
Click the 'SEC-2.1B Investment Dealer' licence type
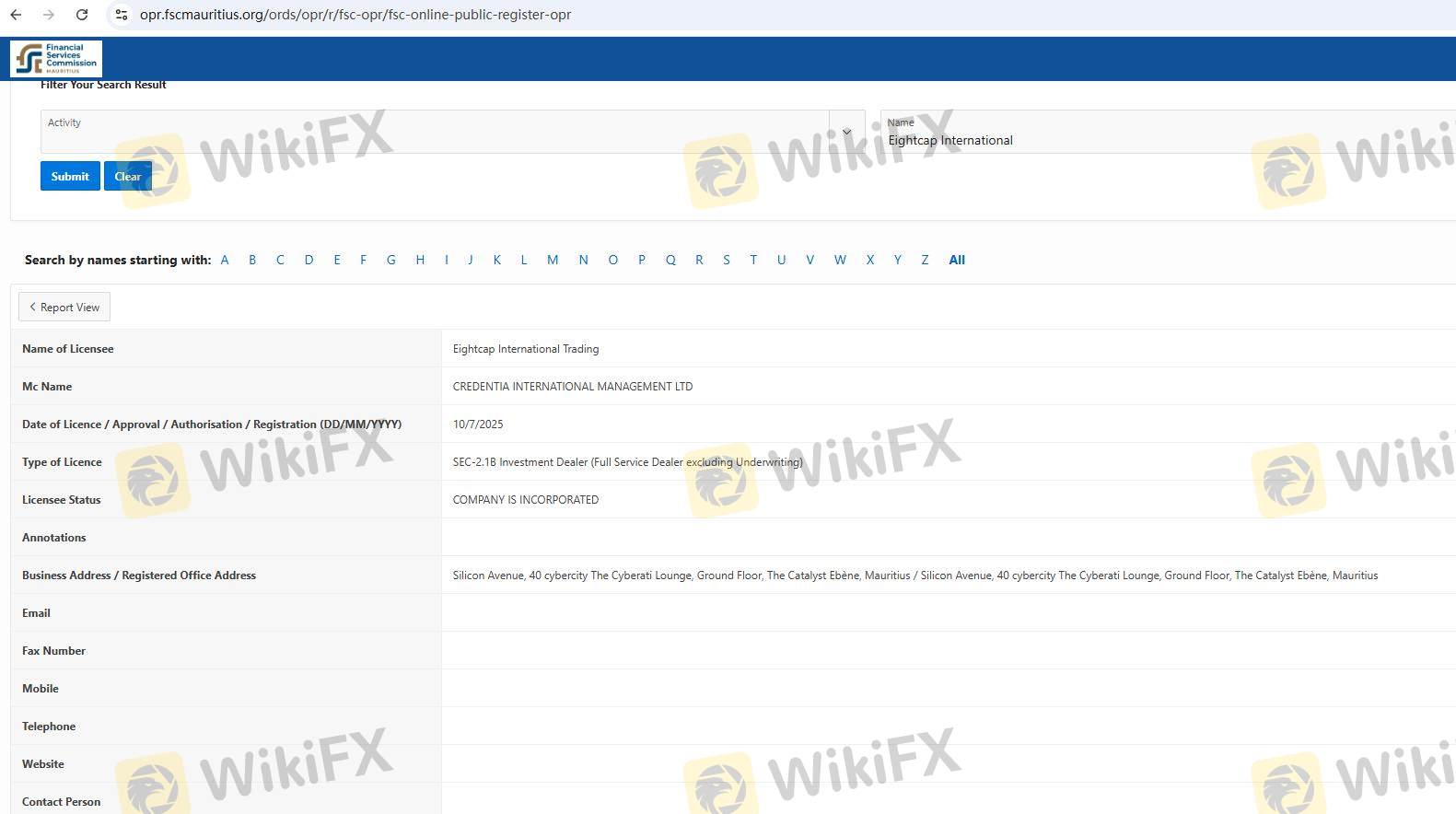627,462
